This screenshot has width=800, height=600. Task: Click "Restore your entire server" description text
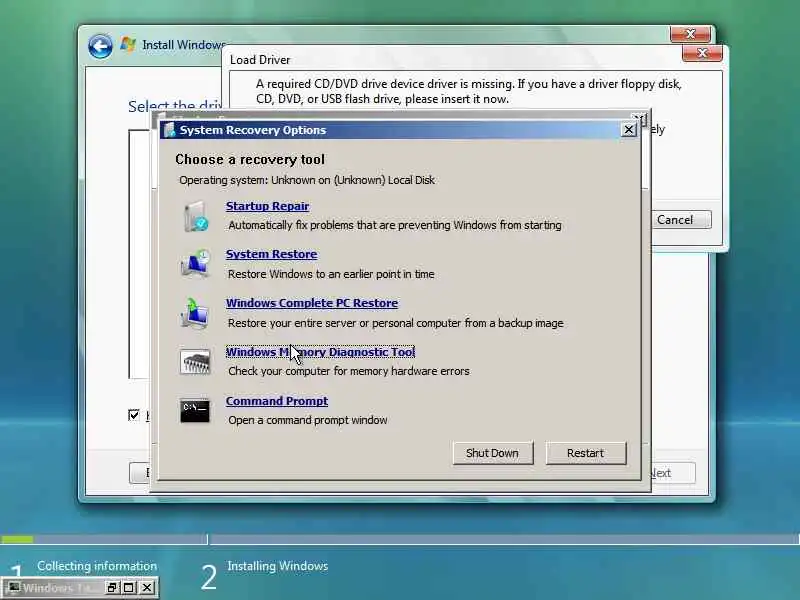pyautogui.click(x=396, y=323)
